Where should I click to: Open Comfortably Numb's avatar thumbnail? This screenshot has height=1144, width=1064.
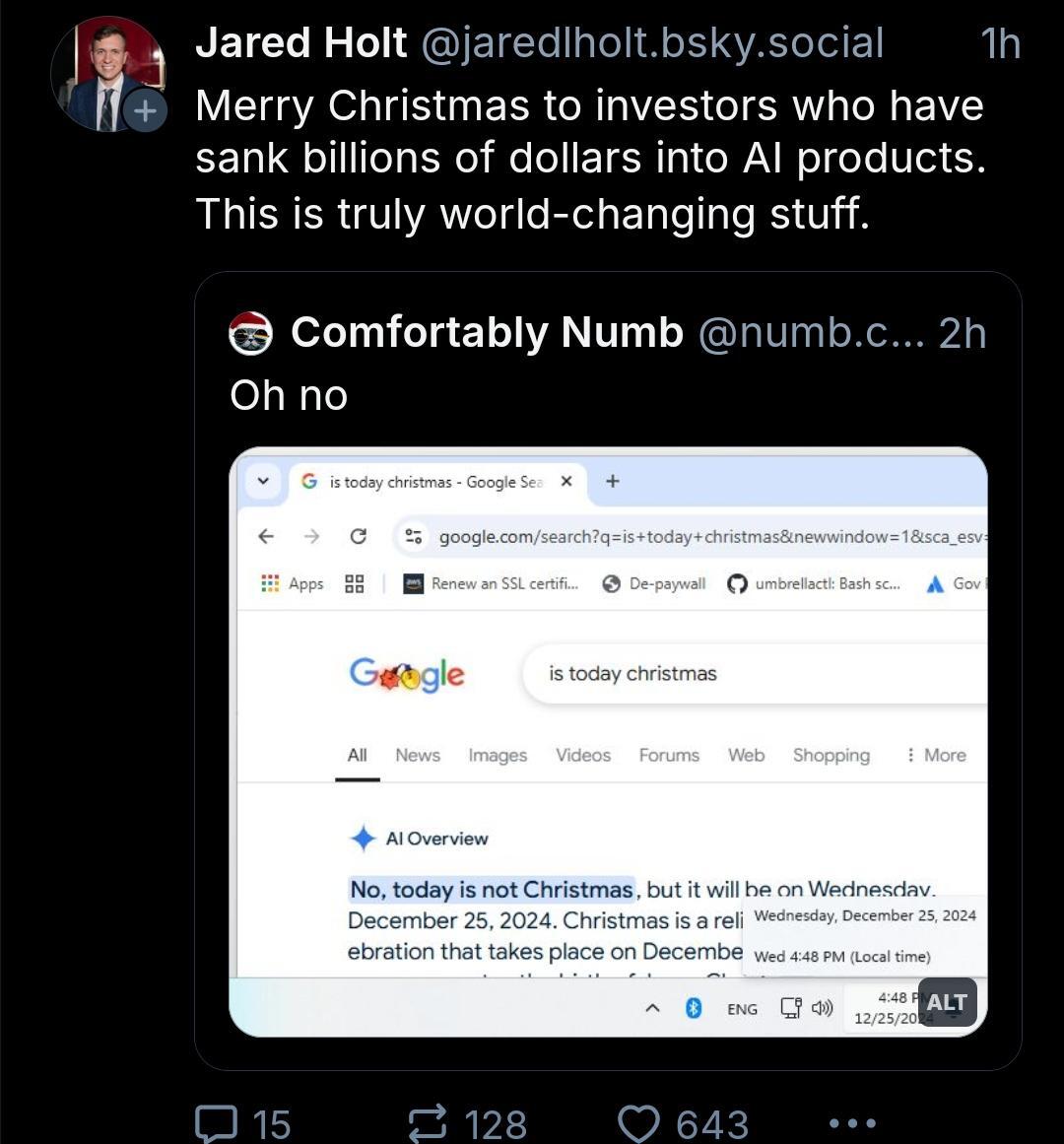click(x=250, y=333)
